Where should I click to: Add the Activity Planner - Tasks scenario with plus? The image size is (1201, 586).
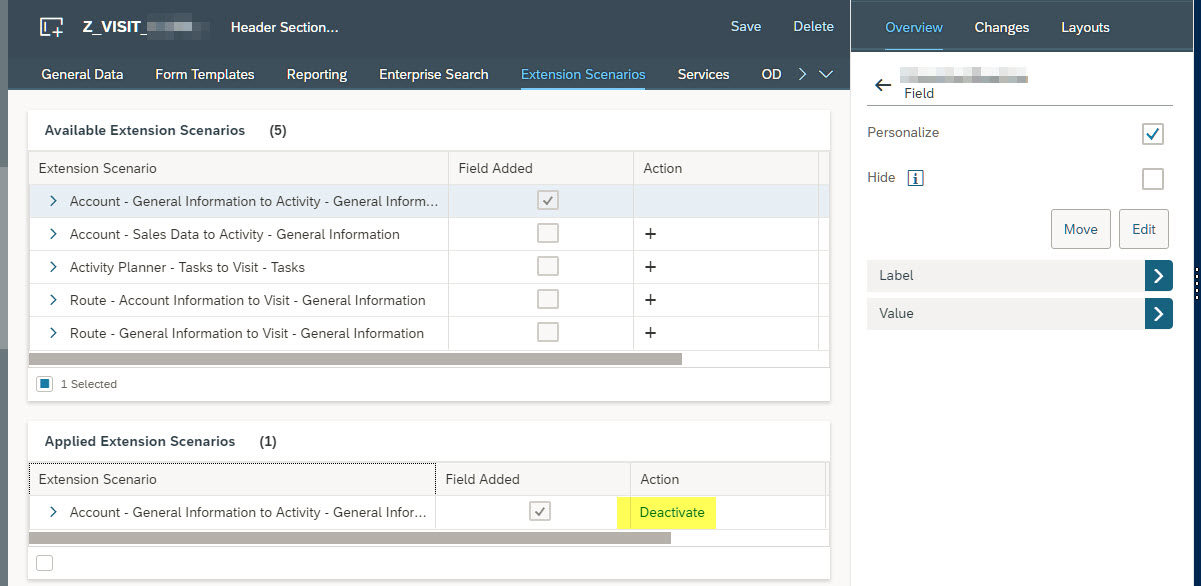[650, 267]
